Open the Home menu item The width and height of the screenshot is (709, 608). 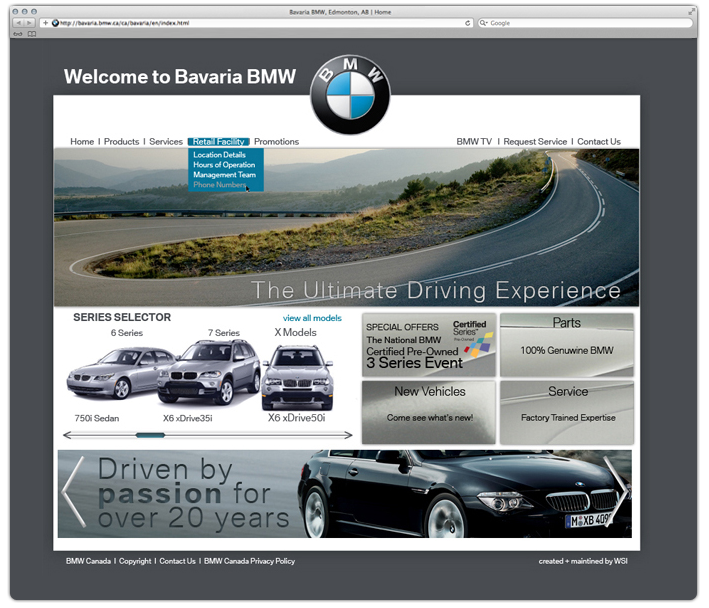pos(82,141)
